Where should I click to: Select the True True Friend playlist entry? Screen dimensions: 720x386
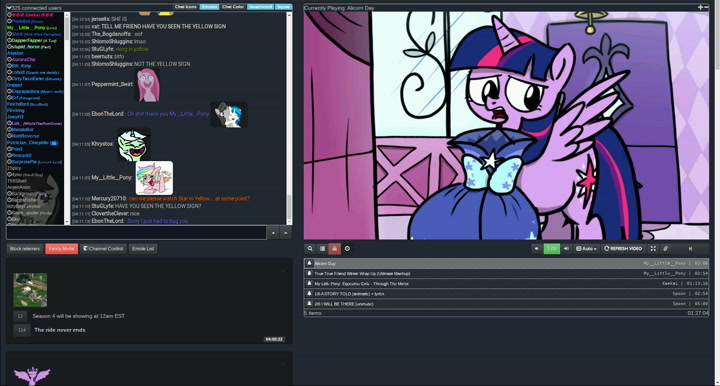[506, 274]
